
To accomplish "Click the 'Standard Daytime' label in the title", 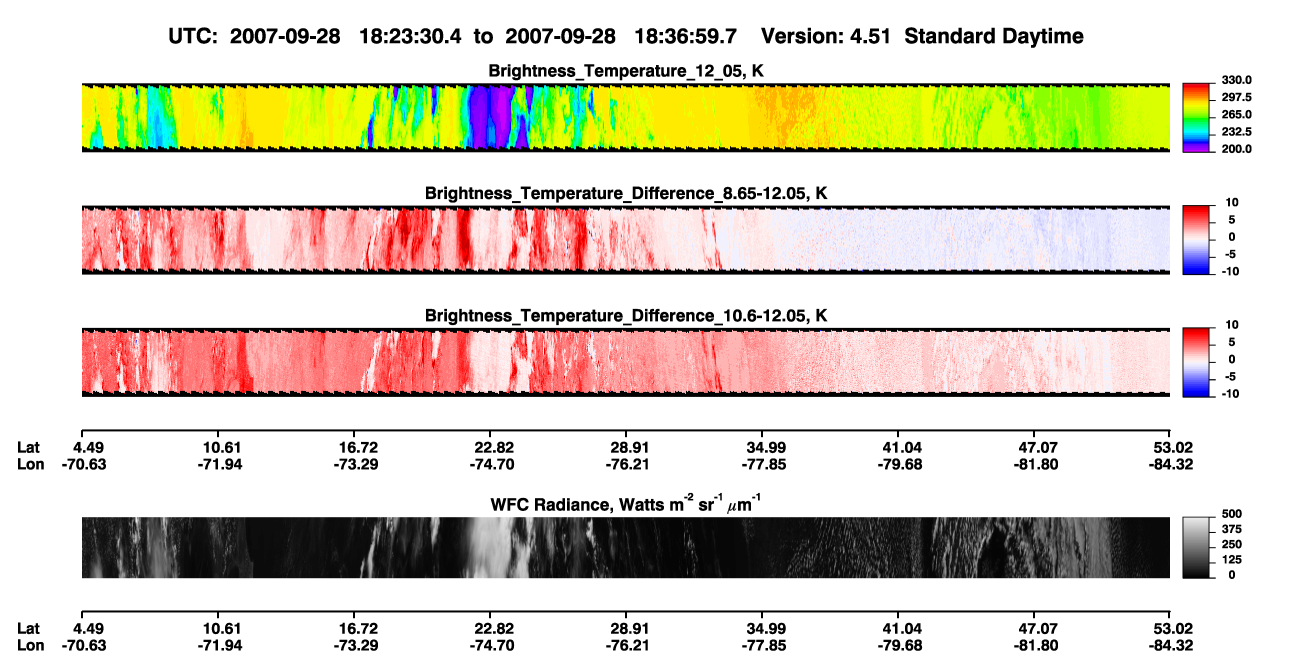I will [992, 37].
